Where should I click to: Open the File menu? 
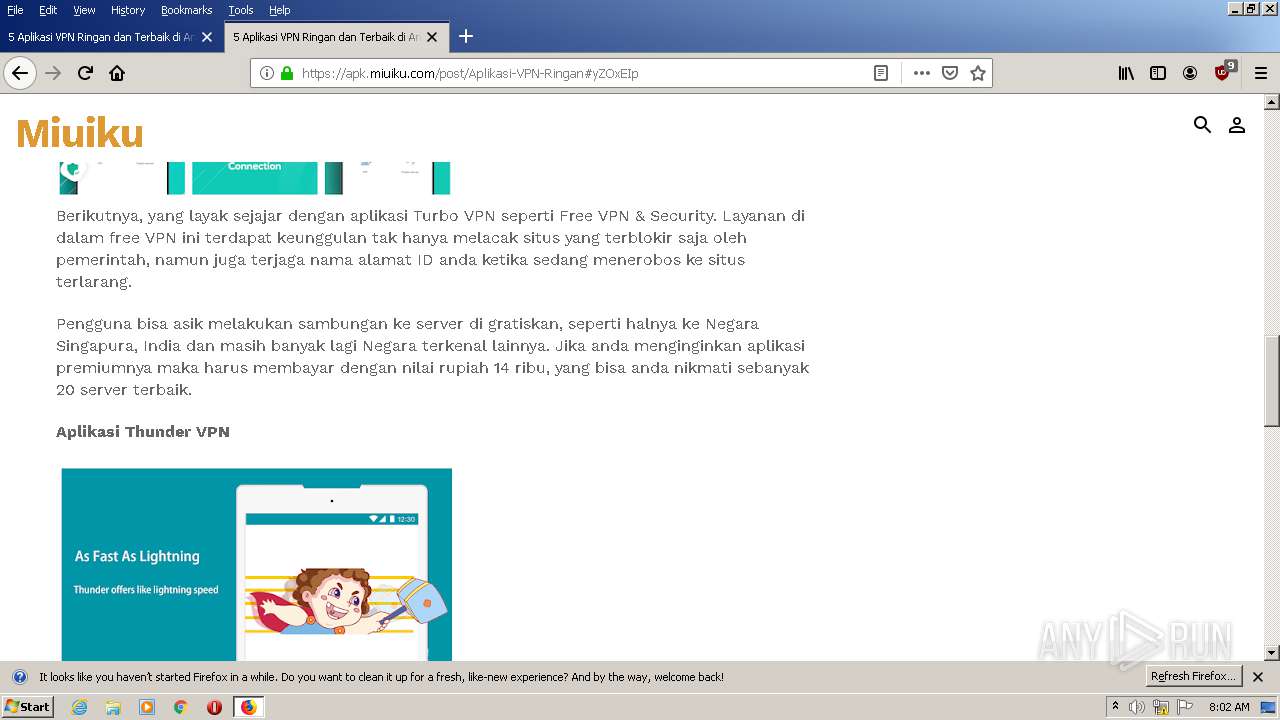(x=15, y=10)
